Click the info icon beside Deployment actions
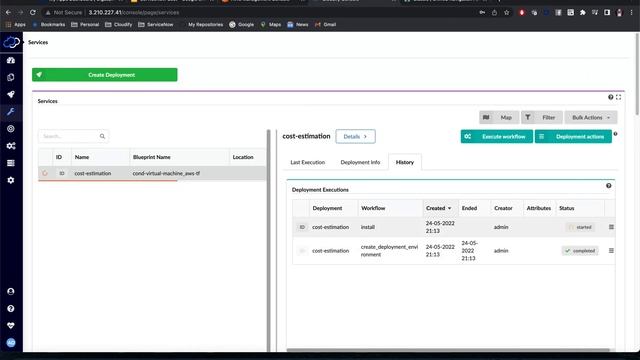The height and width of the screenshot is (360, 640). click(616, 134)
